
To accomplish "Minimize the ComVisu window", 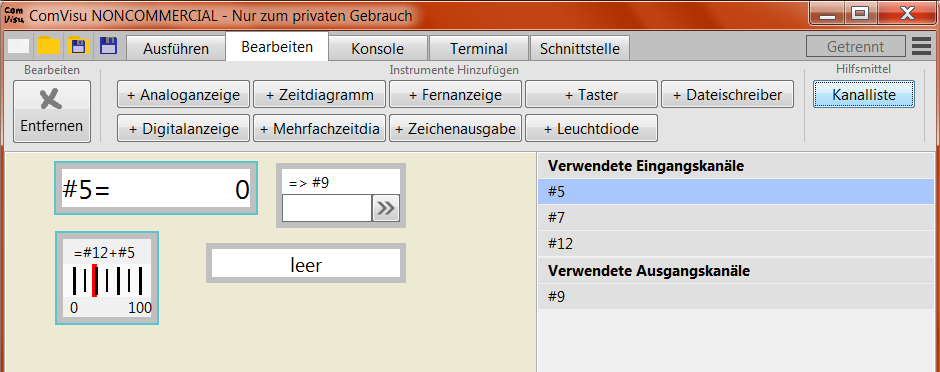I will click(828, 13).
